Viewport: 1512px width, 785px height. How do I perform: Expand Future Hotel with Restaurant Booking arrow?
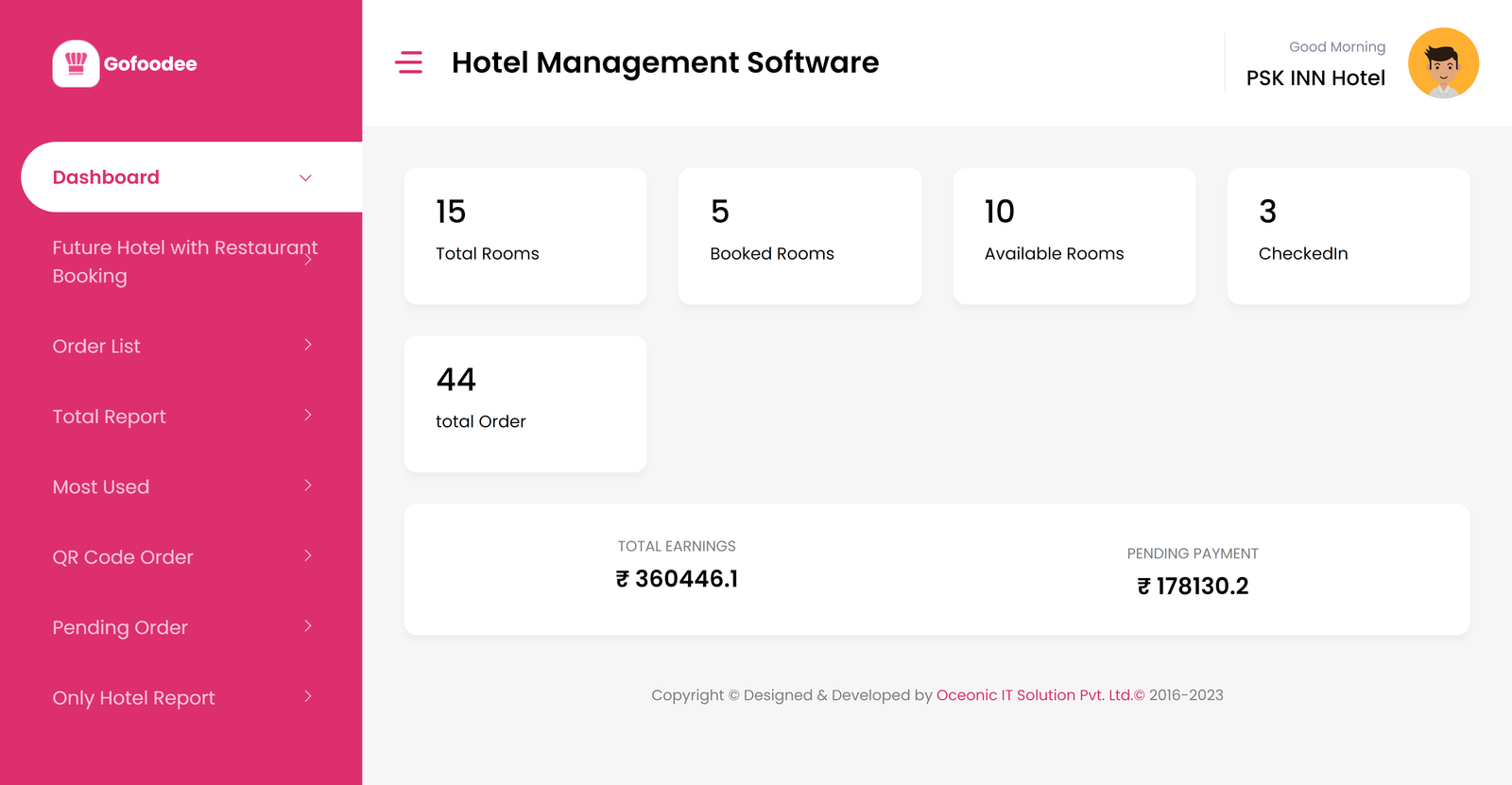[x=308, y=261]
